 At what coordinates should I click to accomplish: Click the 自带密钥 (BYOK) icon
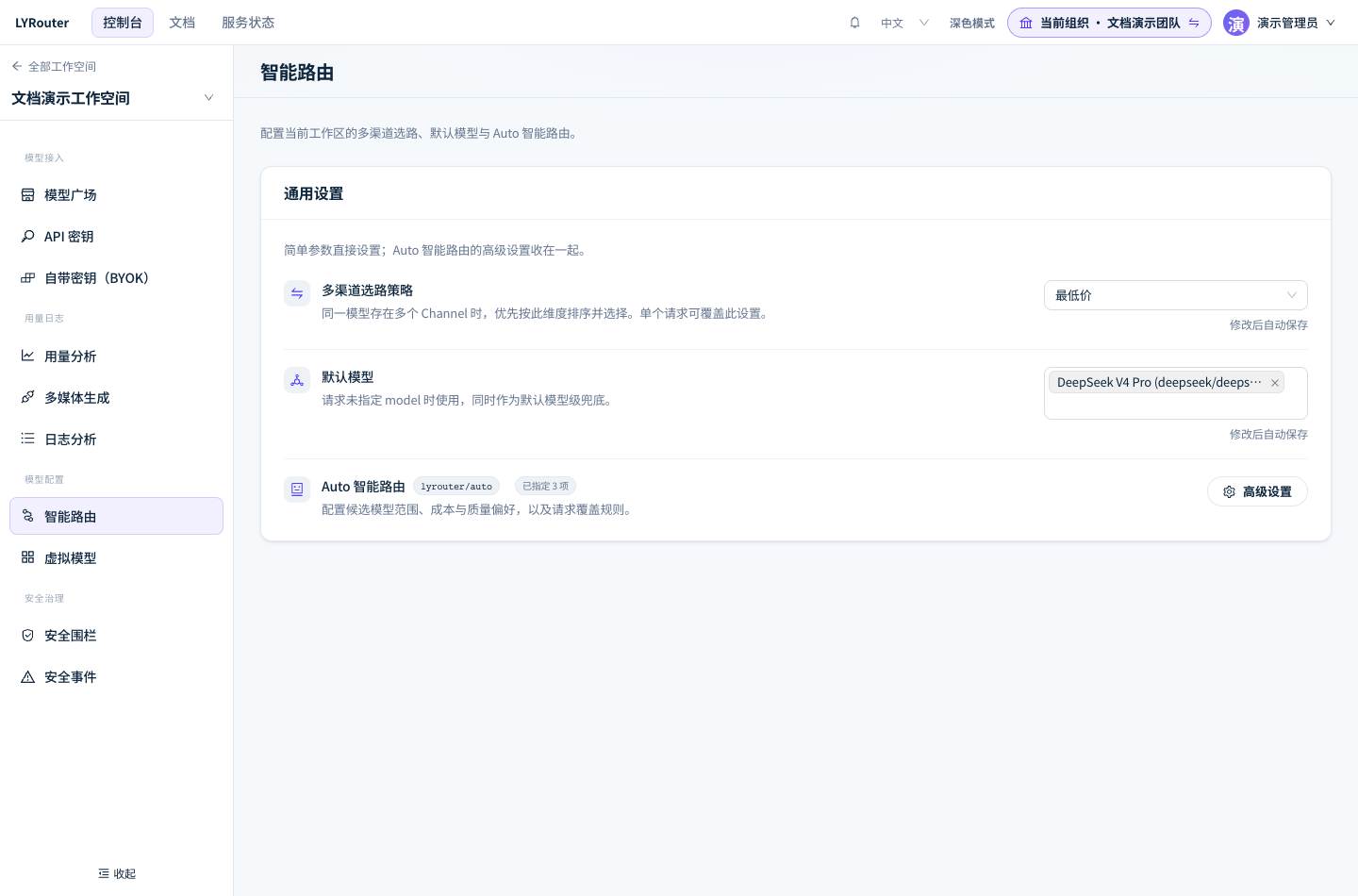click(27, 278)
